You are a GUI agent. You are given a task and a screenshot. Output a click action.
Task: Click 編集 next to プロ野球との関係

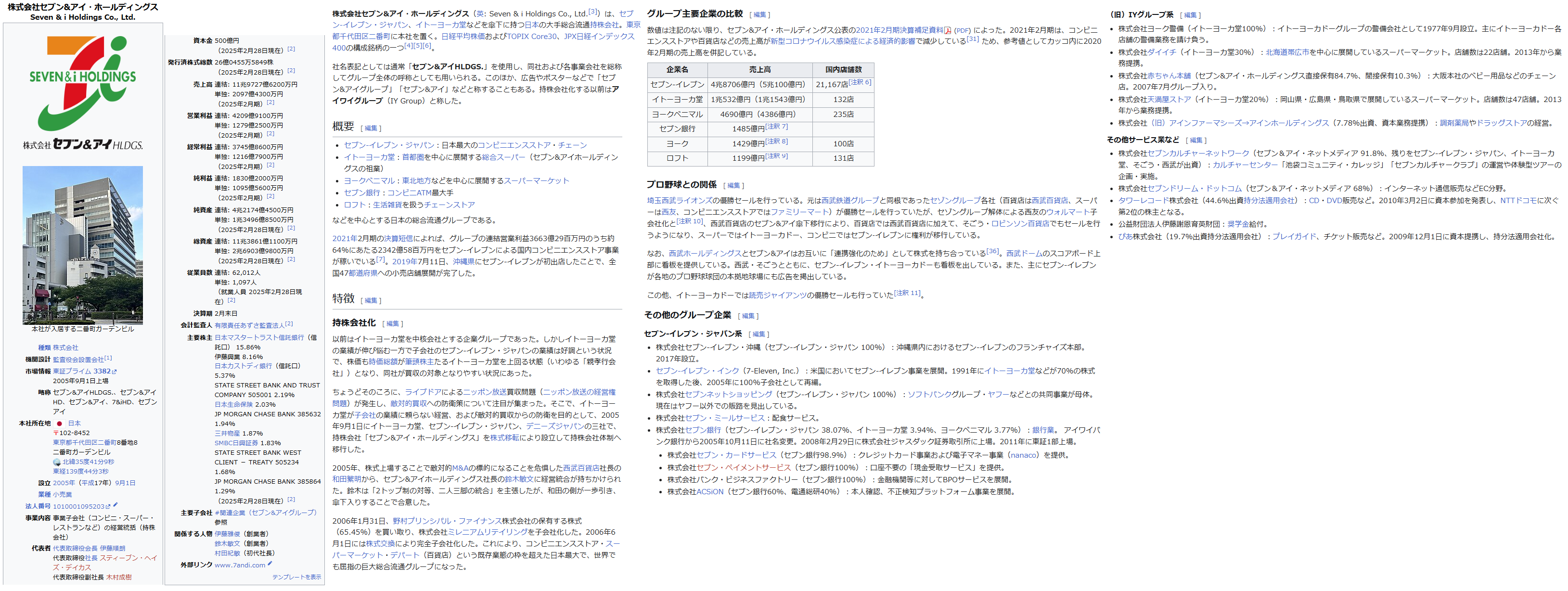733,186
